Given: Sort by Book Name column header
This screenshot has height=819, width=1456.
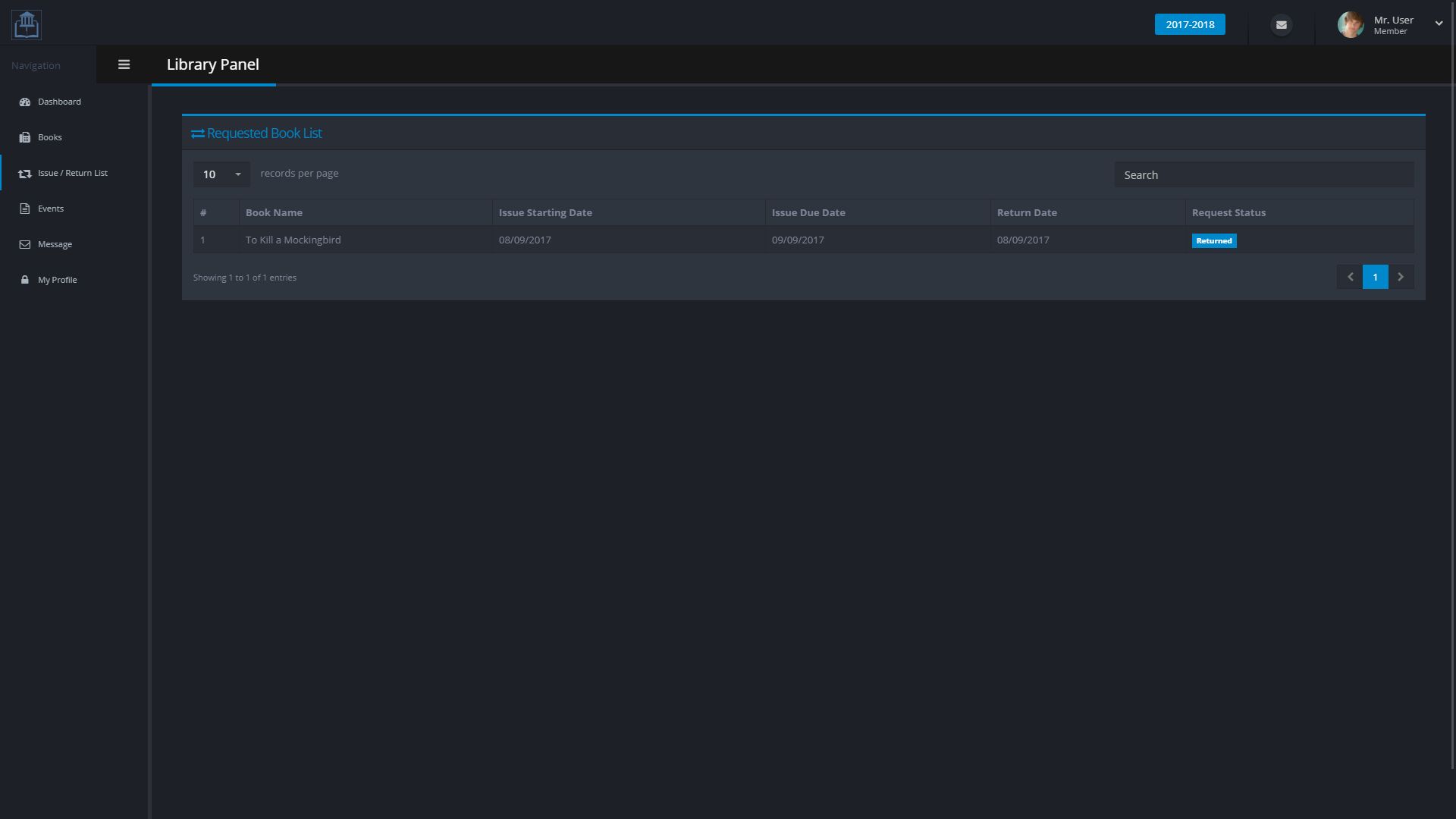Looking at the screenshot, I should click(x=274, y=212).
